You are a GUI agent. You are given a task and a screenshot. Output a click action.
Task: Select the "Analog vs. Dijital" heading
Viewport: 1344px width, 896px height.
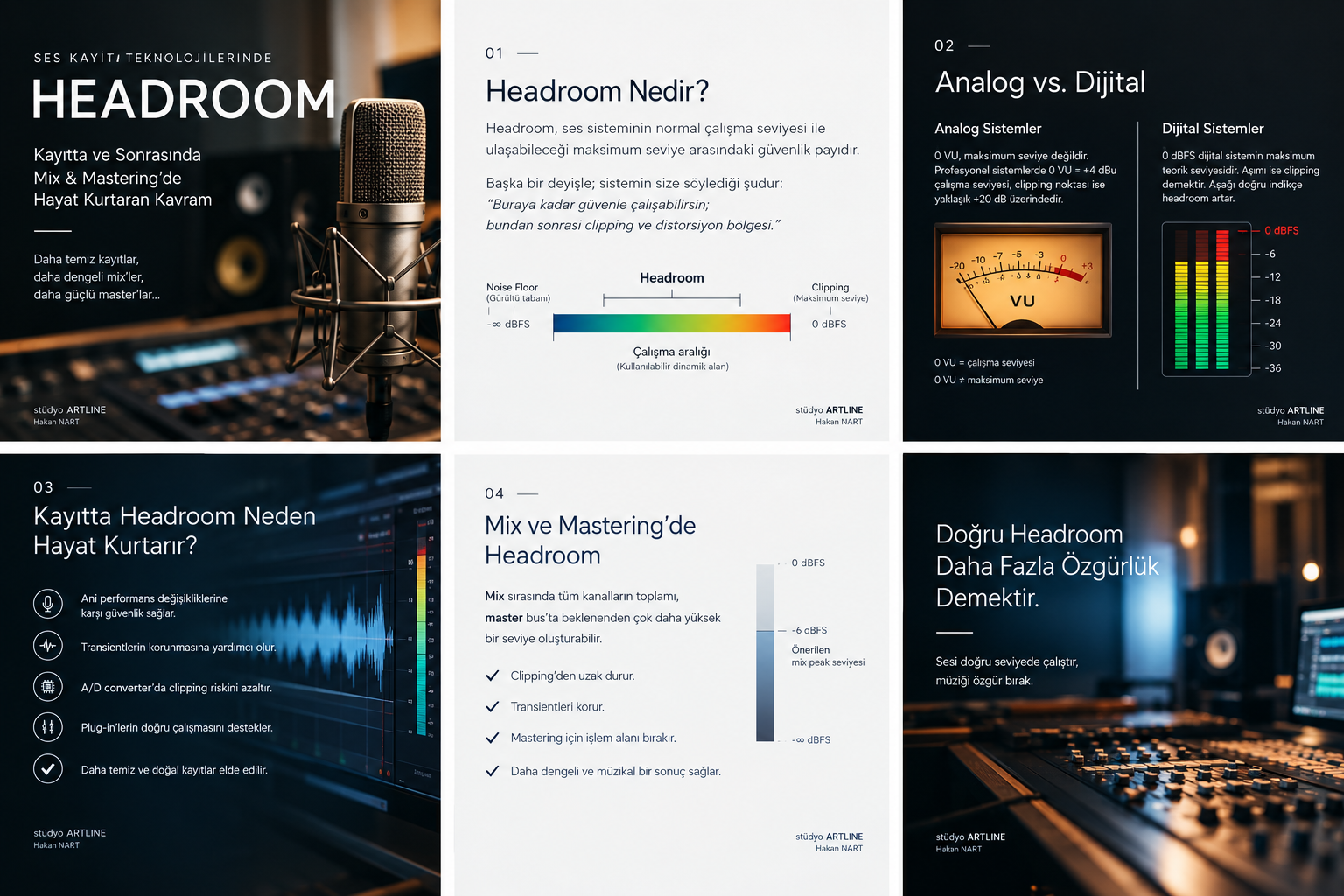coord(1040,82)
